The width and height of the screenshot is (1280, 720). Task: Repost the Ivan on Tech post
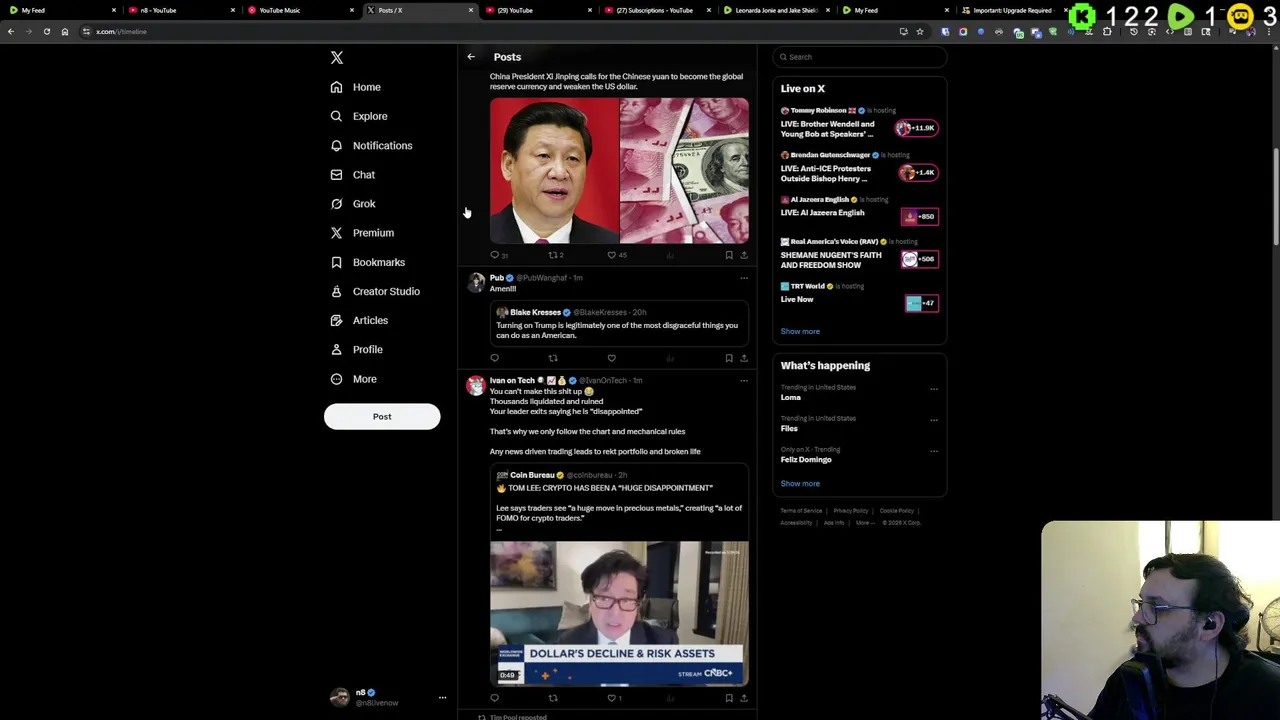(x=553, y=699)
